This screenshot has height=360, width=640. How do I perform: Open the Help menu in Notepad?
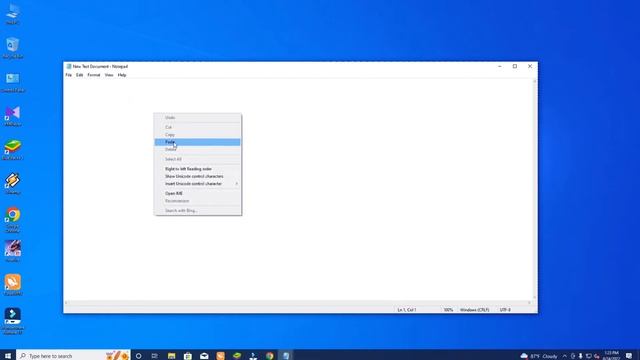click(x=122, y=75)
